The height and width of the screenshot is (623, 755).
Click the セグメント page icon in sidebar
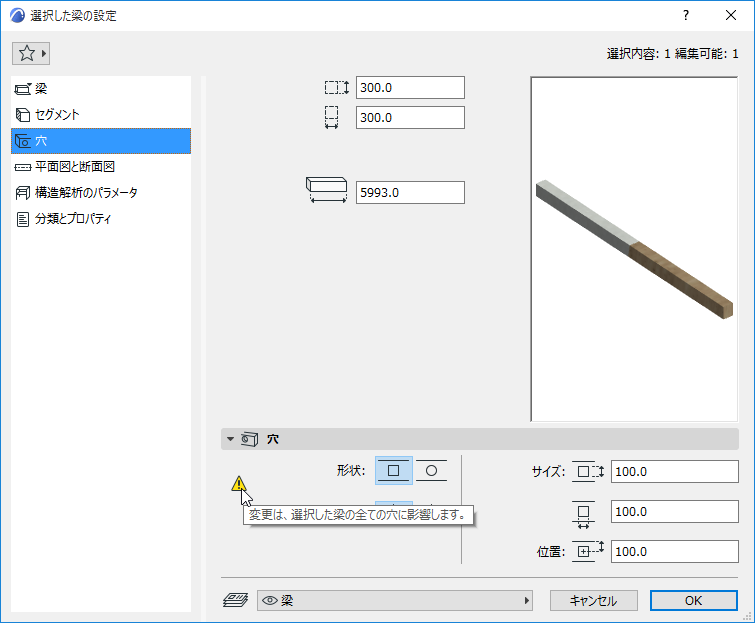[23, 115]
